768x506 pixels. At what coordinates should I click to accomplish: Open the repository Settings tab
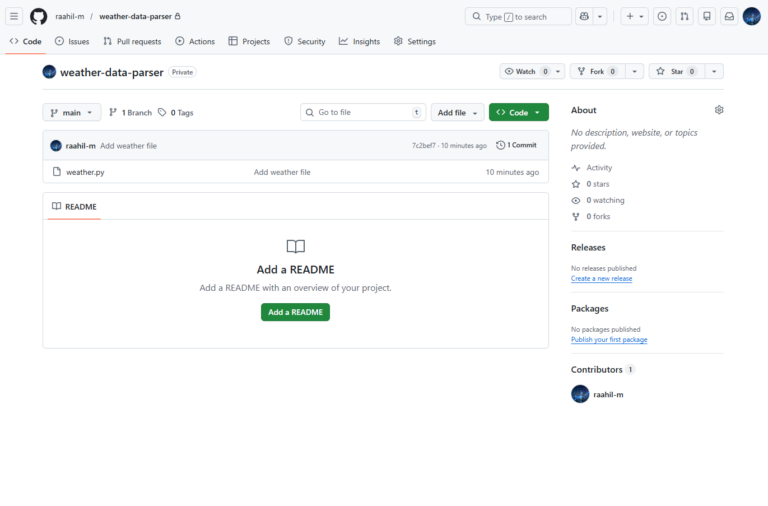415,42
